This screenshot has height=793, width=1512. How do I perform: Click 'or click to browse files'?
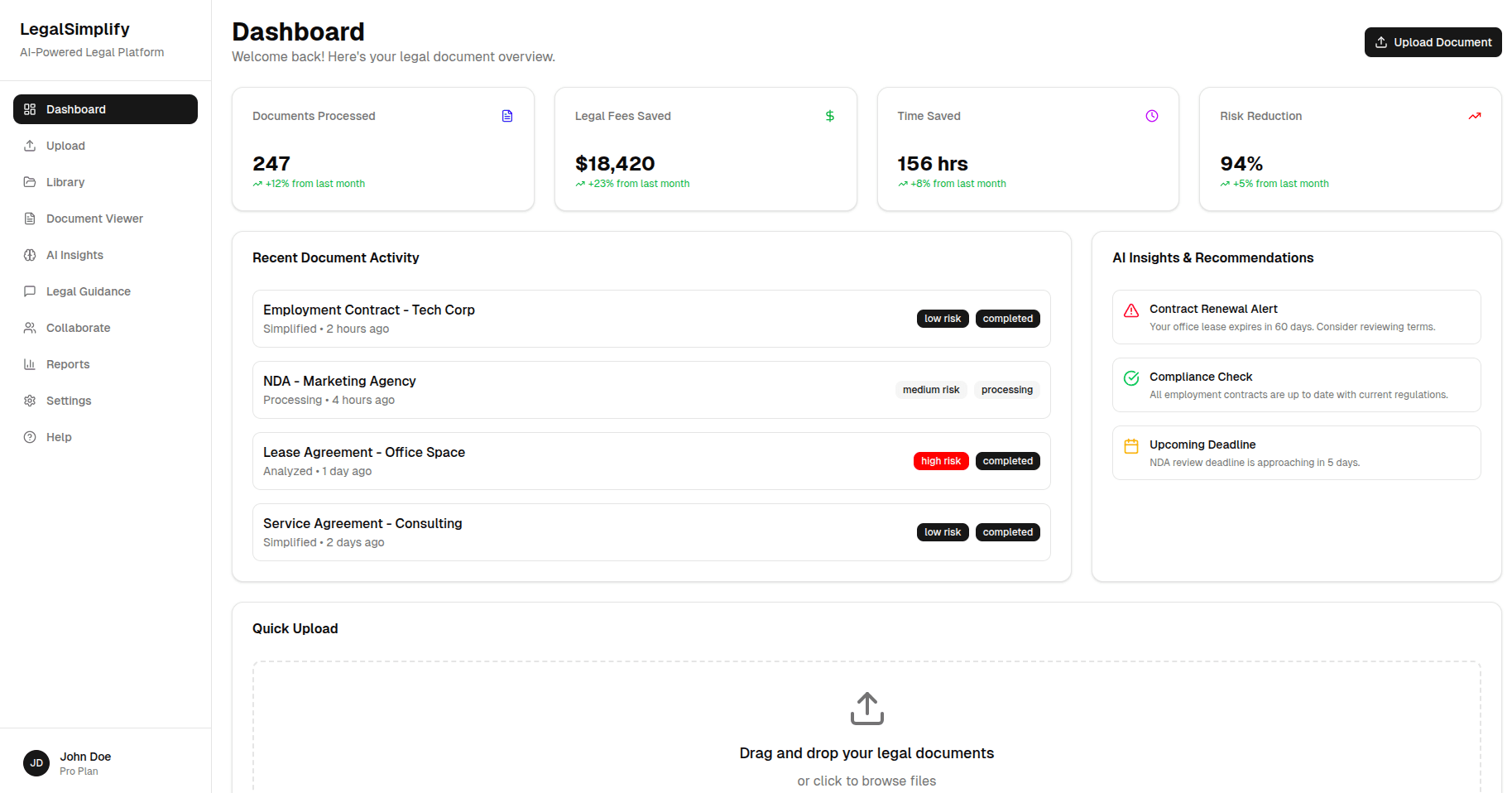[866, 780]
